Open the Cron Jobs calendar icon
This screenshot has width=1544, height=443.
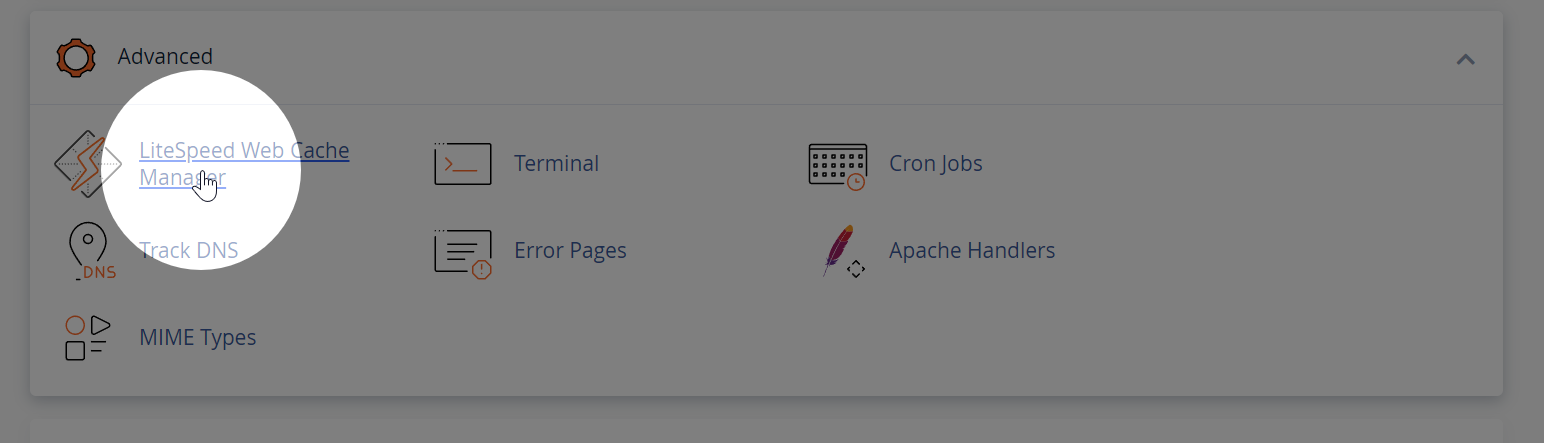pyautogui.click(x=837, y=165)
